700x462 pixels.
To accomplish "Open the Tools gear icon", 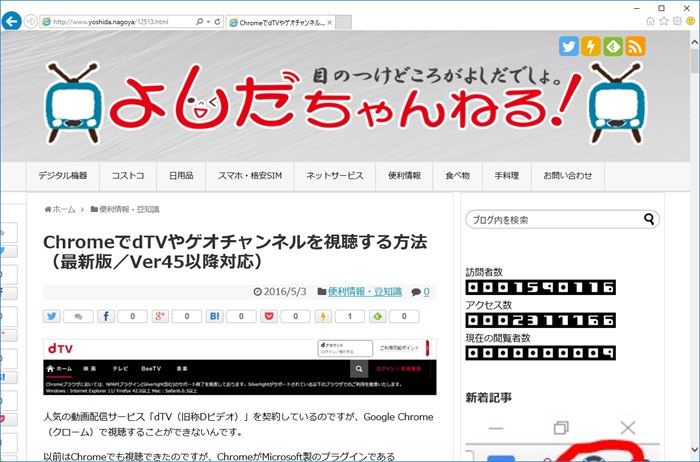I will (677, 21).
